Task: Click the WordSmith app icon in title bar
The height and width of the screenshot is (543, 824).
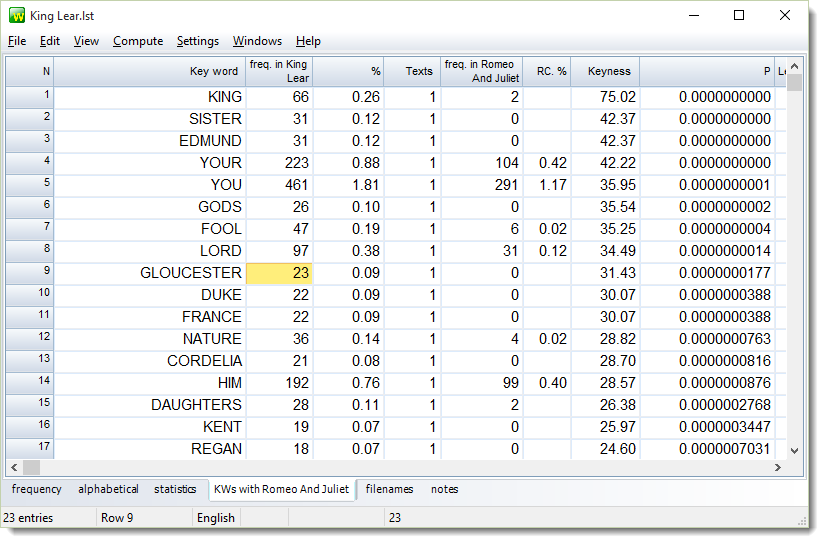Action: click(x=17, y=16)
